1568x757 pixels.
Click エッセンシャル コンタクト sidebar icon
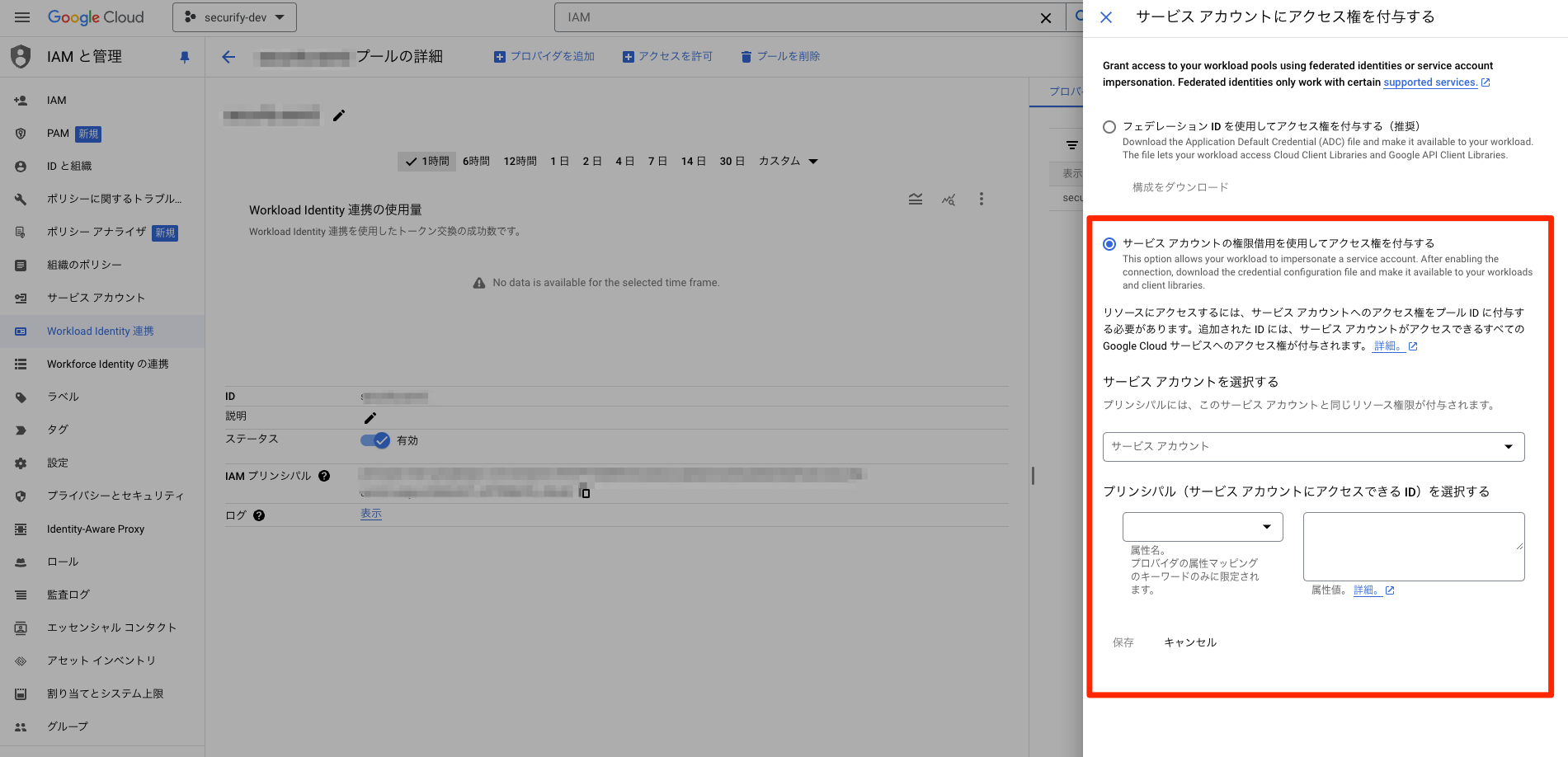tap(21, 628)
